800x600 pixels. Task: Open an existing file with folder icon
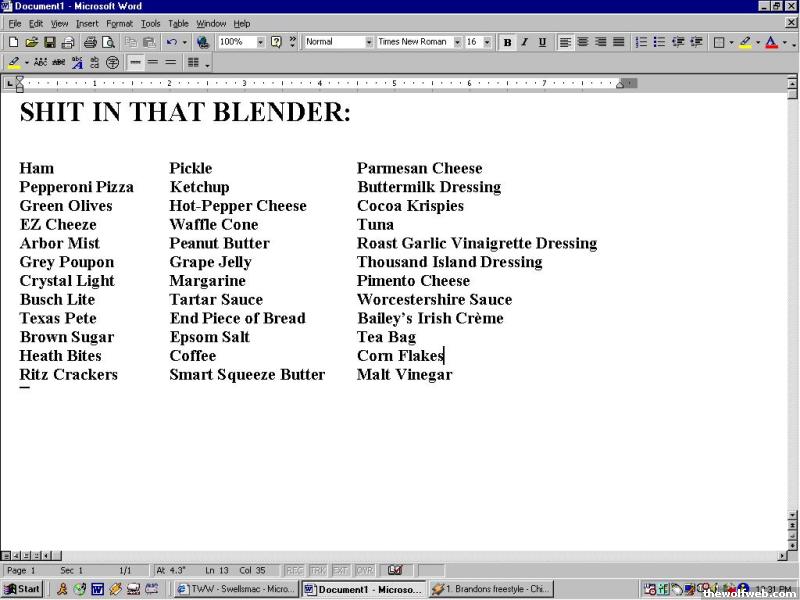pyautogui.click(x=32, y=42)
